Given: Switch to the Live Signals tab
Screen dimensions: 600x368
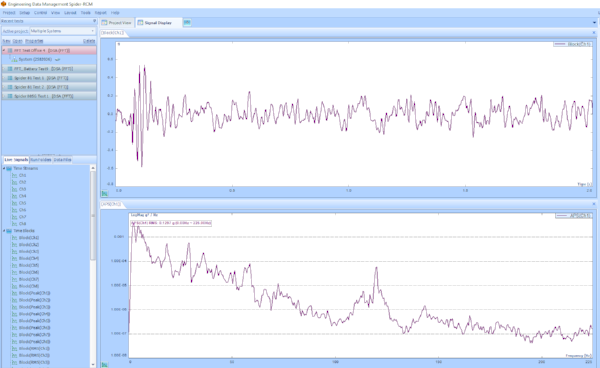Looking at the screenshot, I should 16,160.
